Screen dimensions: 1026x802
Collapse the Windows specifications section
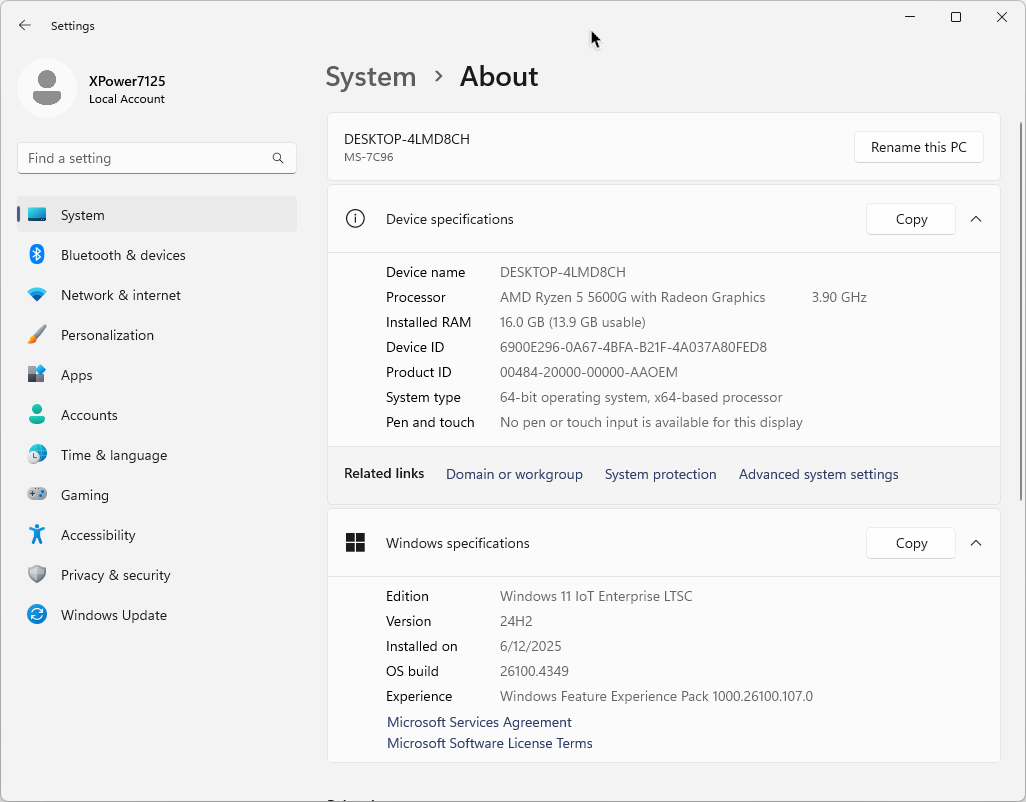(x=976, y=543)
